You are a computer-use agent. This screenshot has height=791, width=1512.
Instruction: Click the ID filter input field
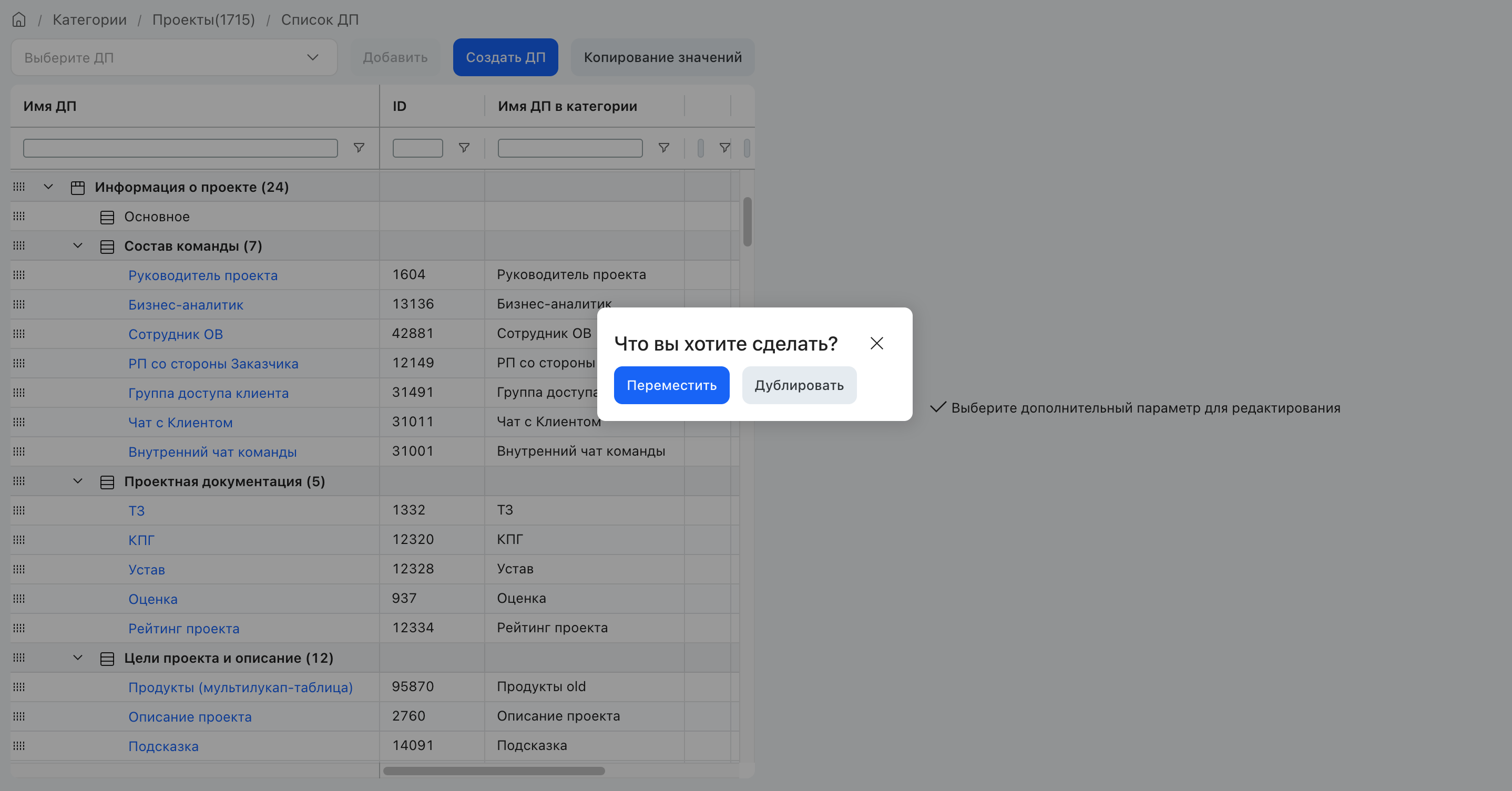pos(417,148)
